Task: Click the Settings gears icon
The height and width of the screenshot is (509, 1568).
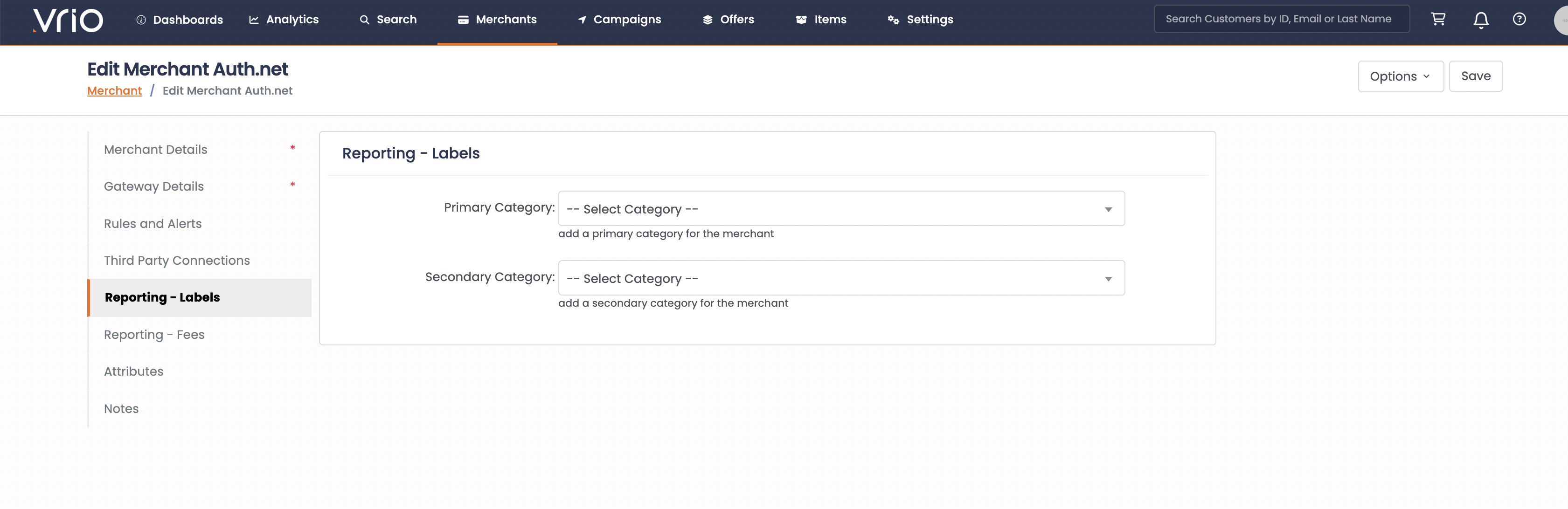Action: 893,20
